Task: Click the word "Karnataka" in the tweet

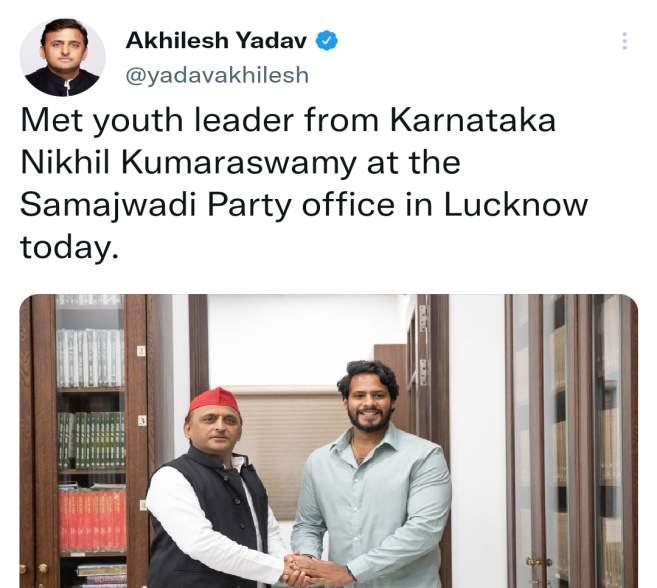Action: click(473, 121)
